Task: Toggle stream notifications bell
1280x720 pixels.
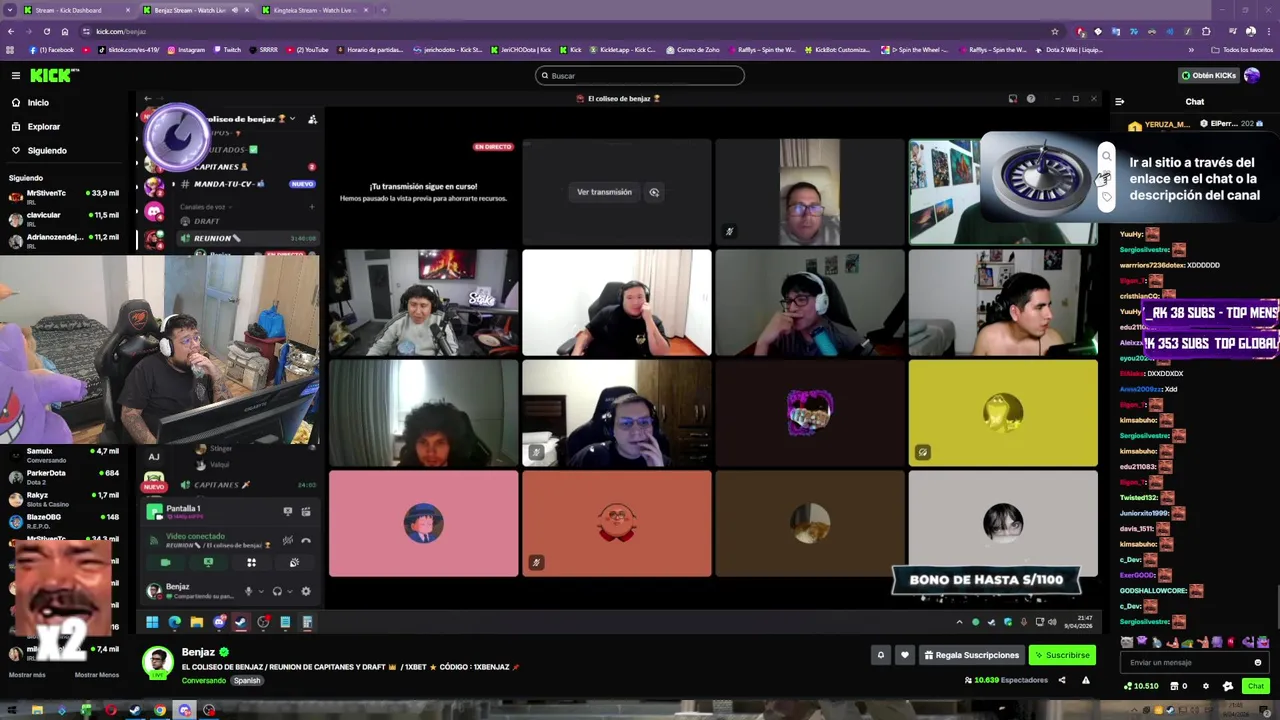Action: (x=881, y=655)
